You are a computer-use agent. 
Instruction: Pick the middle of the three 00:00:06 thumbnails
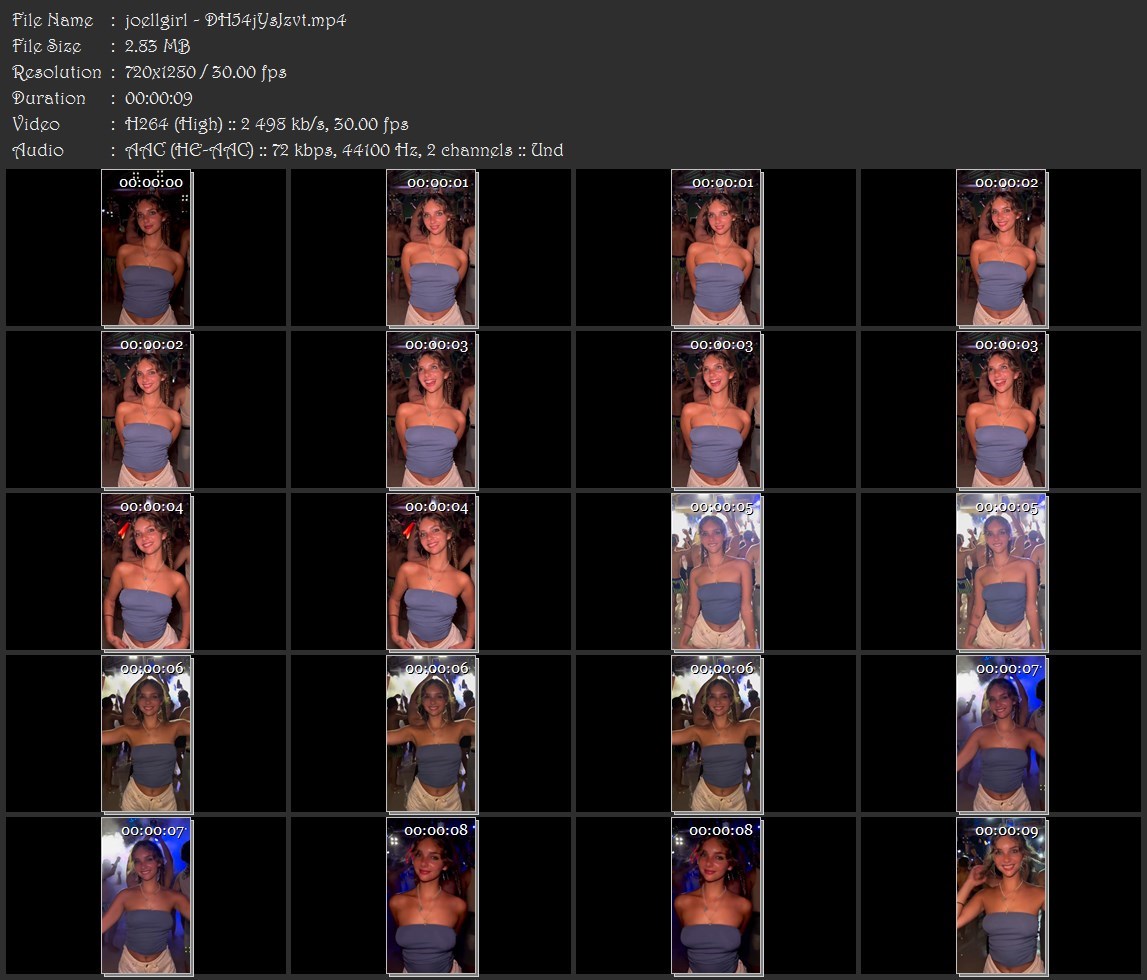click(x=432, y=734)
